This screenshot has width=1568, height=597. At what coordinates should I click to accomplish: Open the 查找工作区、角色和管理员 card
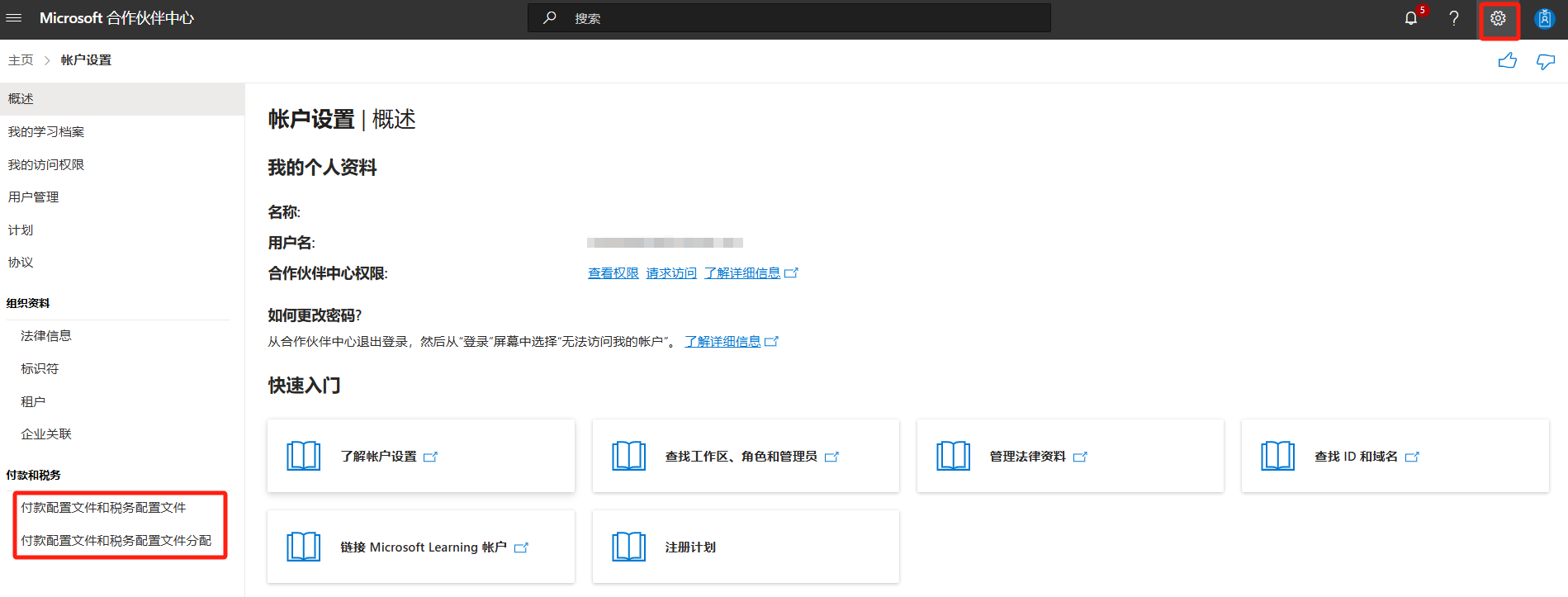pos(746,456)
